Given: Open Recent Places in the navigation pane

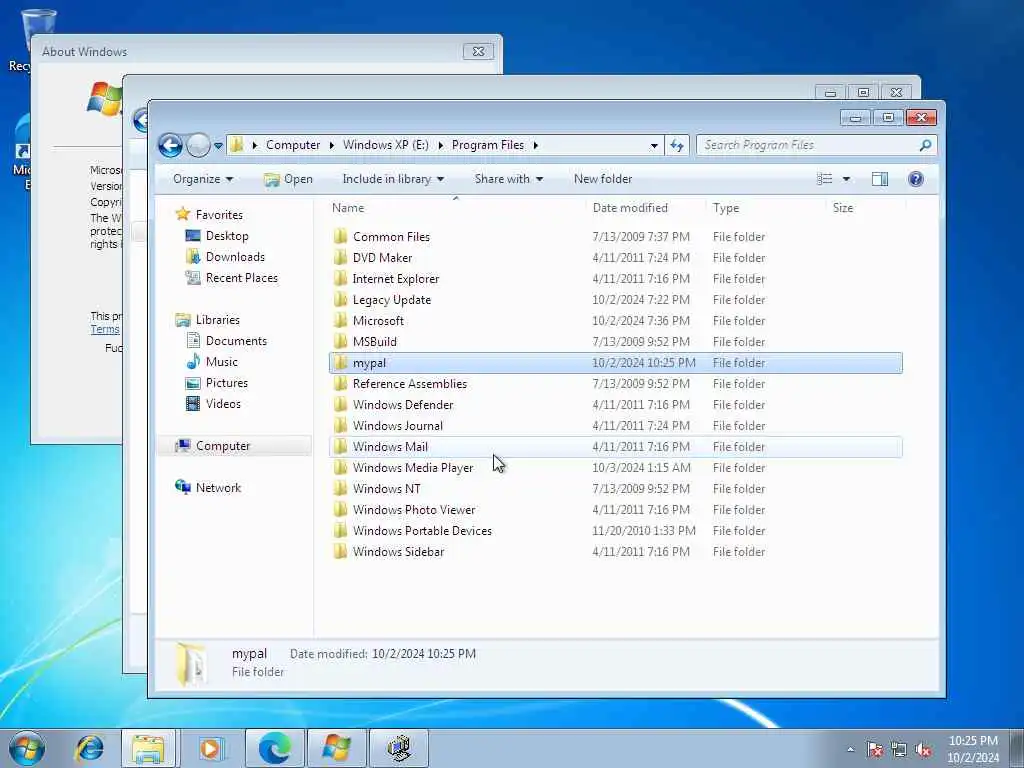Looking at the screenshot, I should point(242,278).
